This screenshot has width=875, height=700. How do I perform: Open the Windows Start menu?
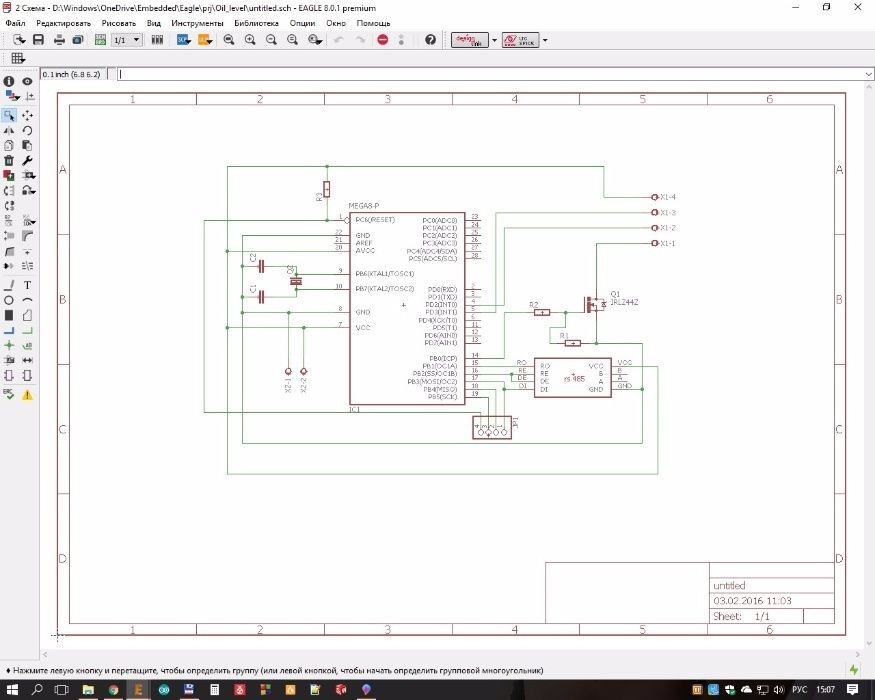(11, 689)
